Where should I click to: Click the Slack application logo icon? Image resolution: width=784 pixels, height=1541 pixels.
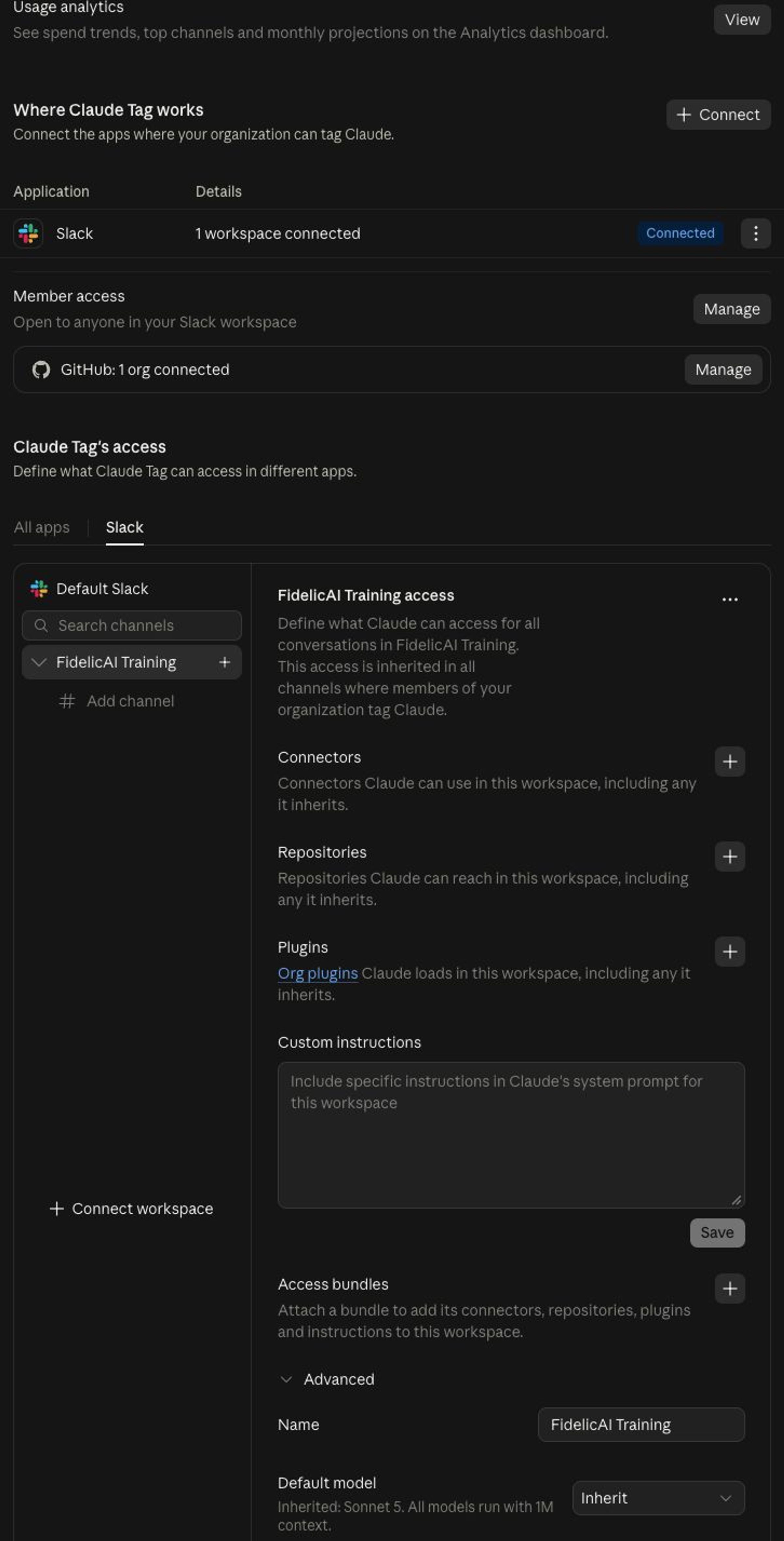[28, 233]
